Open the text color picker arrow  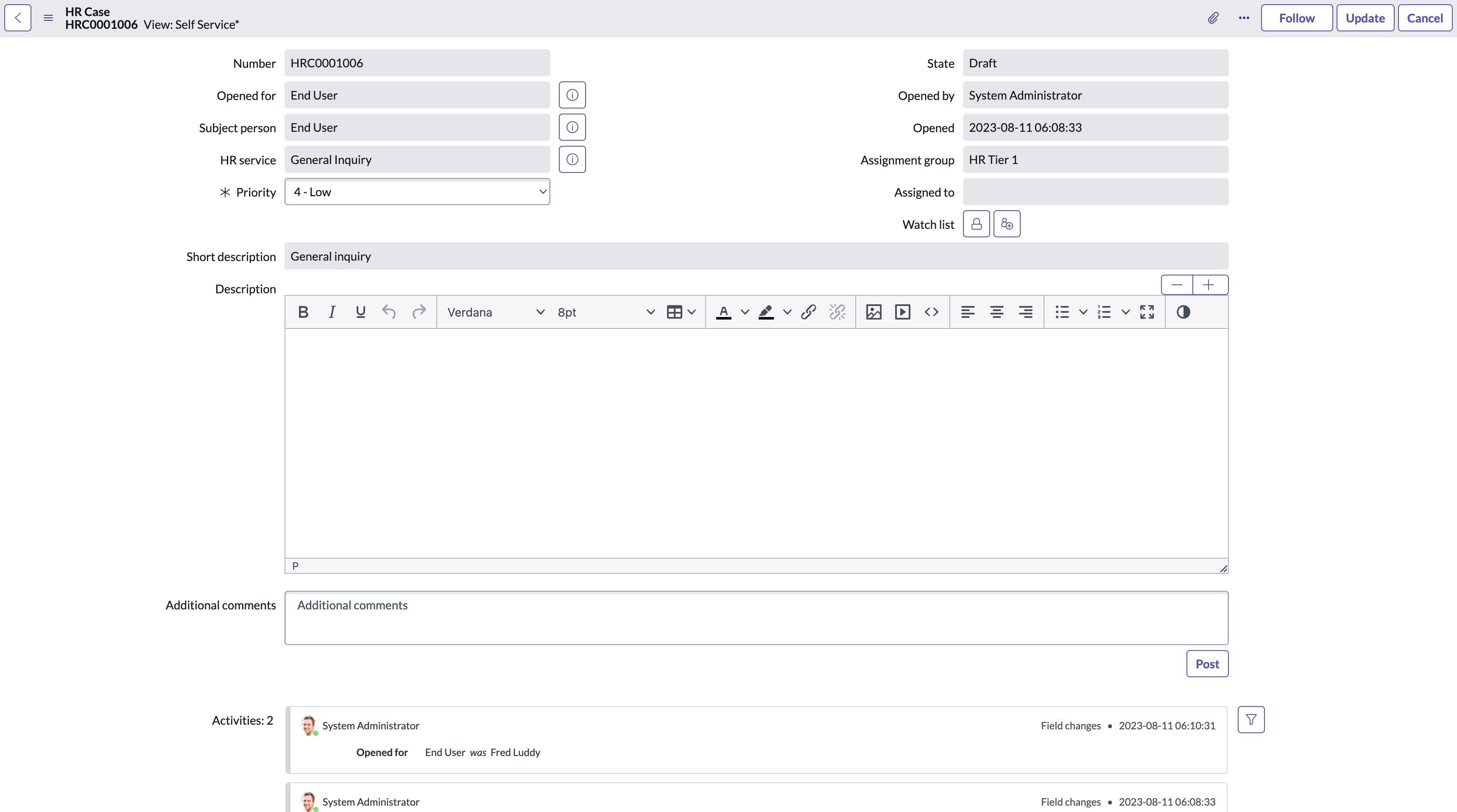745,312
